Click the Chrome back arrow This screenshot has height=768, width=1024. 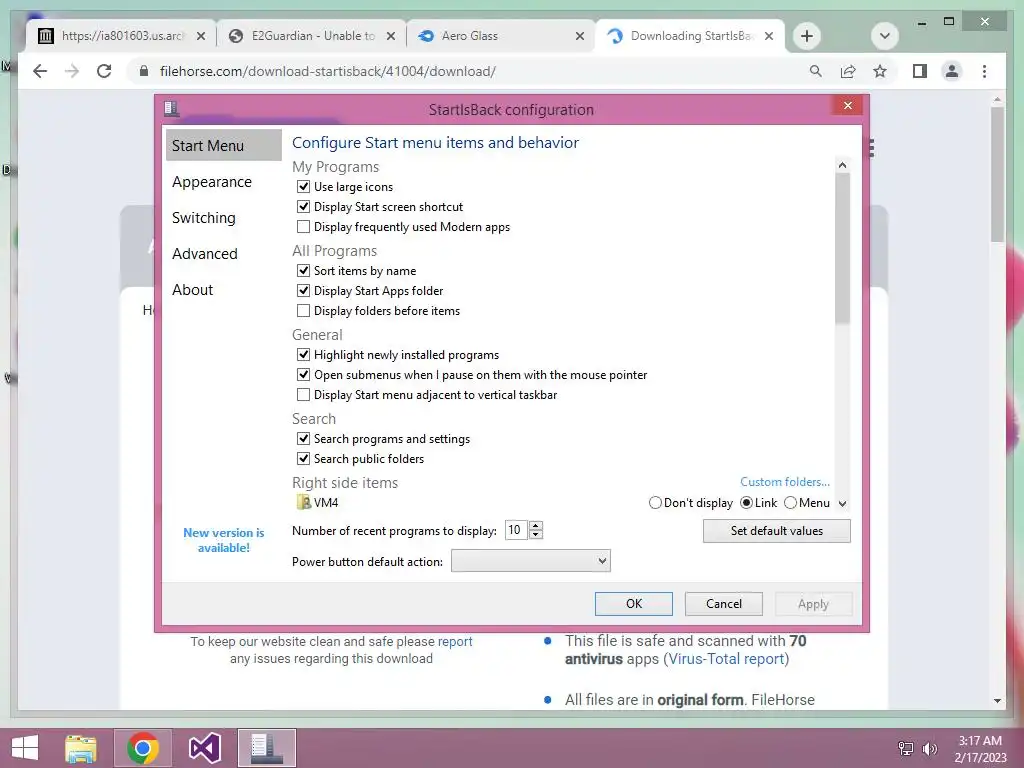point(40,71)
